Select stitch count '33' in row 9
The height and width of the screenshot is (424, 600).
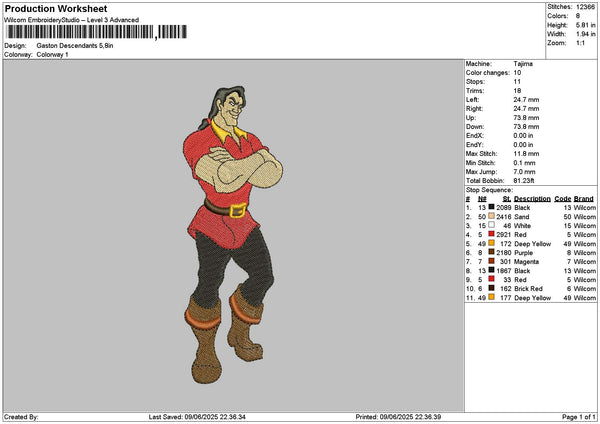pos(507,280)
